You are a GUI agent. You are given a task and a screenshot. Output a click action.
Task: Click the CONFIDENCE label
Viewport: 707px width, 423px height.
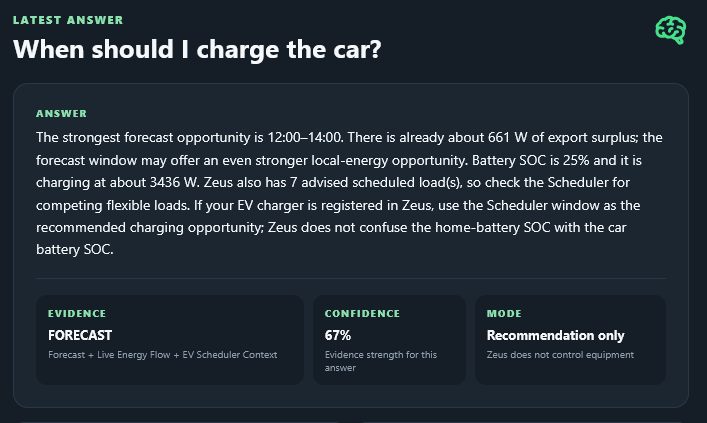(x=363, y=313)
